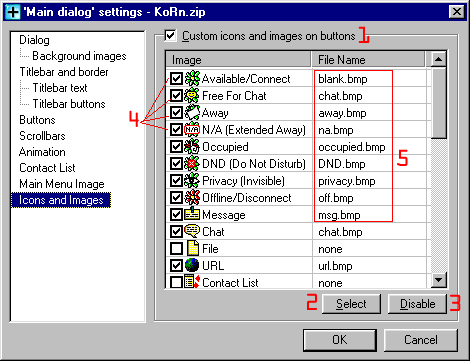Screen dimensions: 470x361
Task: Toggle the DND (Do Not Disturb) checkbox
Action: click(176, 164)
